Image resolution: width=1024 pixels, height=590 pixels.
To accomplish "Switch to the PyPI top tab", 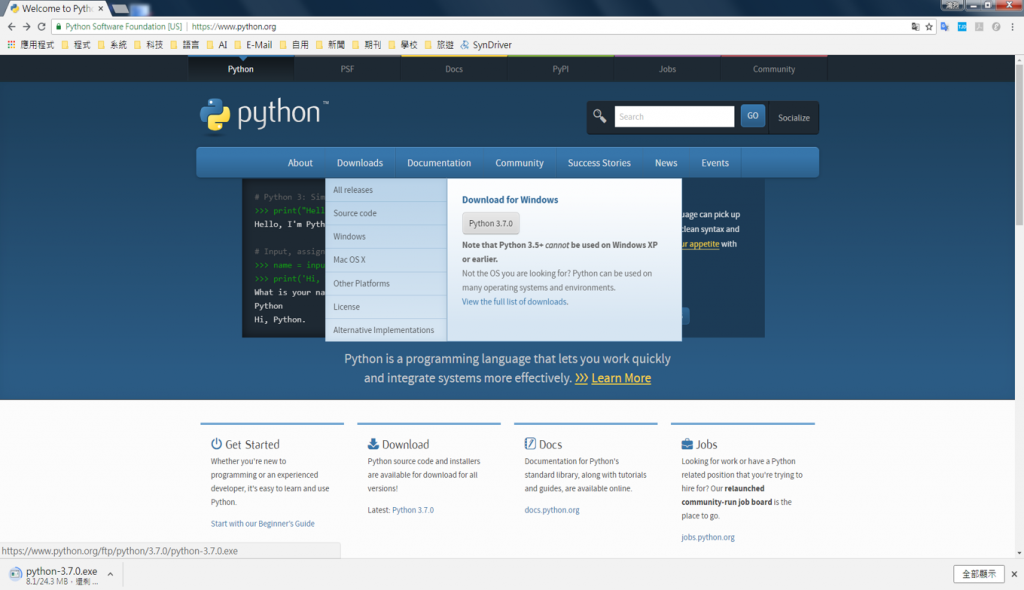I will (560, 69).
